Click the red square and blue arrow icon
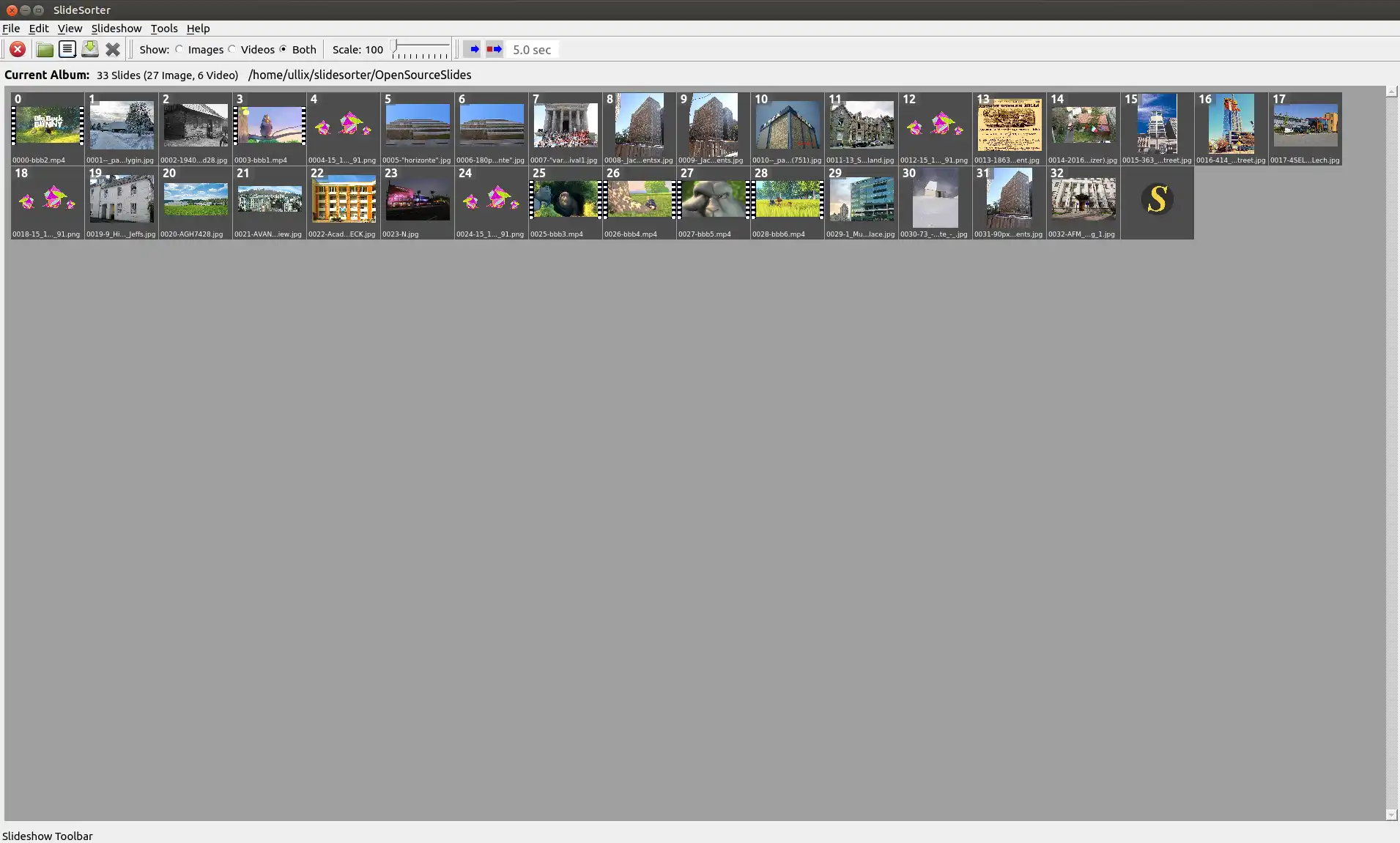The width and height of the screenshot is (1400, 843). [x=495, y=49]
